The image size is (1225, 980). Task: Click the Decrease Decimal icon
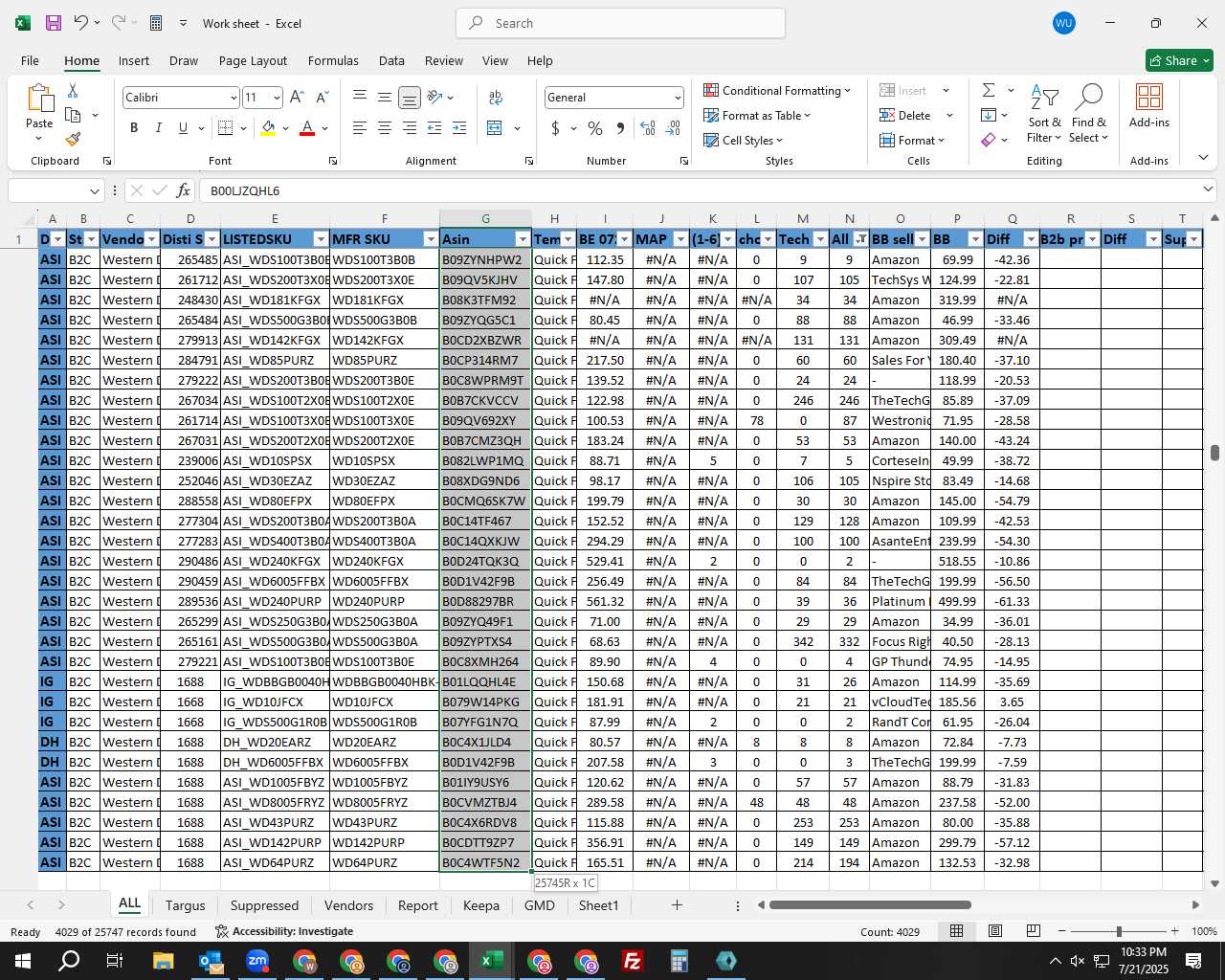pyautogui.click(x=673, y=128)
